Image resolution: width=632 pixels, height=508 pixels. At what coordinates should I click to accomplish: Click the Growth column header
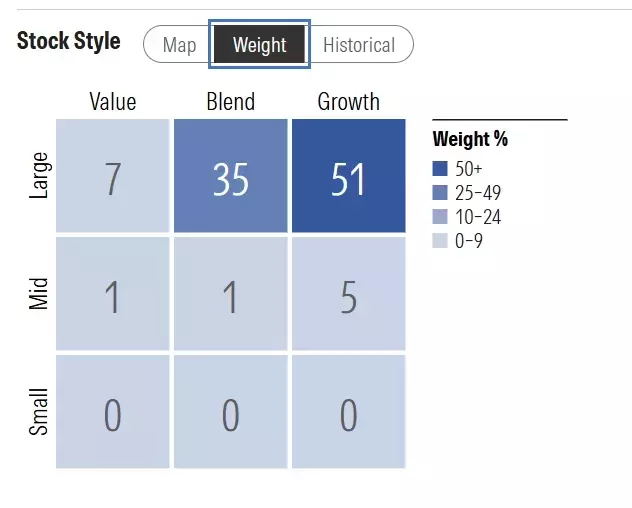348,101
